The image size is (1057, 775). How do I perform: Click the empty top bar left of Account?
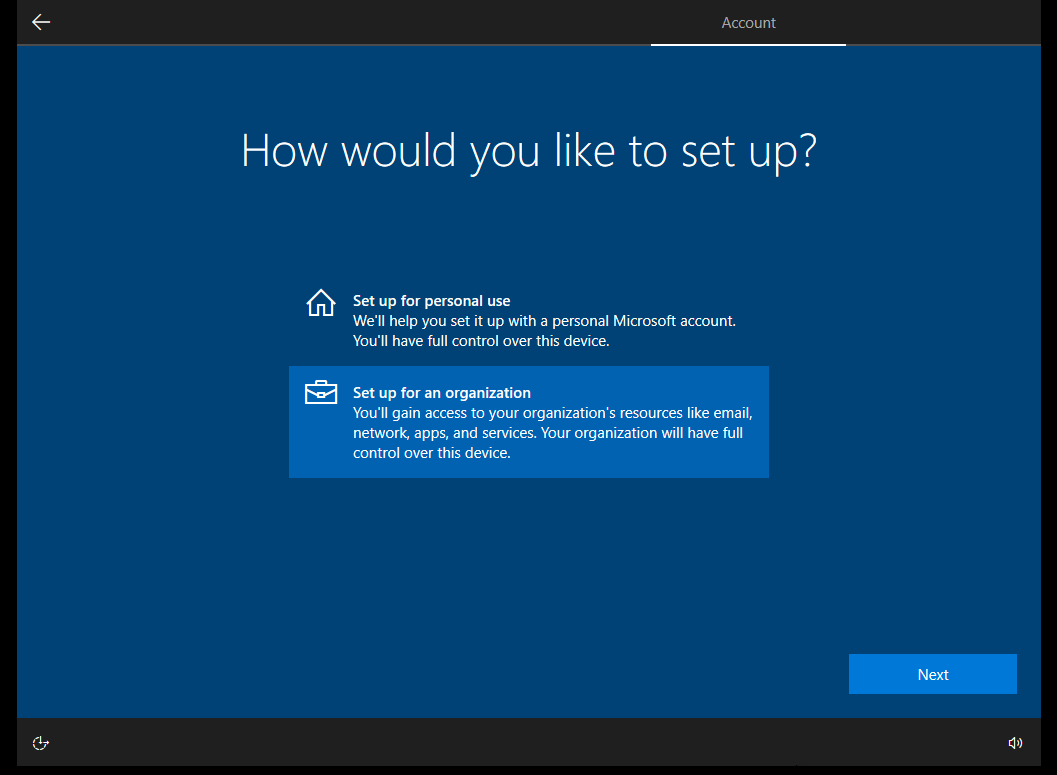click(x=350, y=22)
